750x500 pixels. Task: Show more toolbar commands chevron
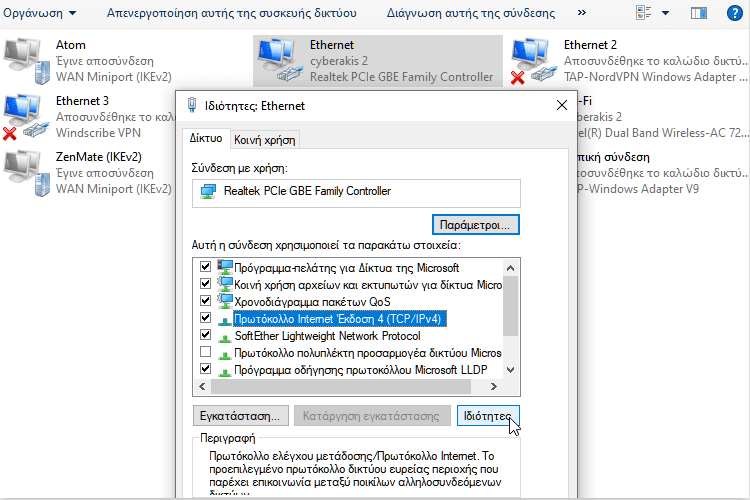point(582,12)
